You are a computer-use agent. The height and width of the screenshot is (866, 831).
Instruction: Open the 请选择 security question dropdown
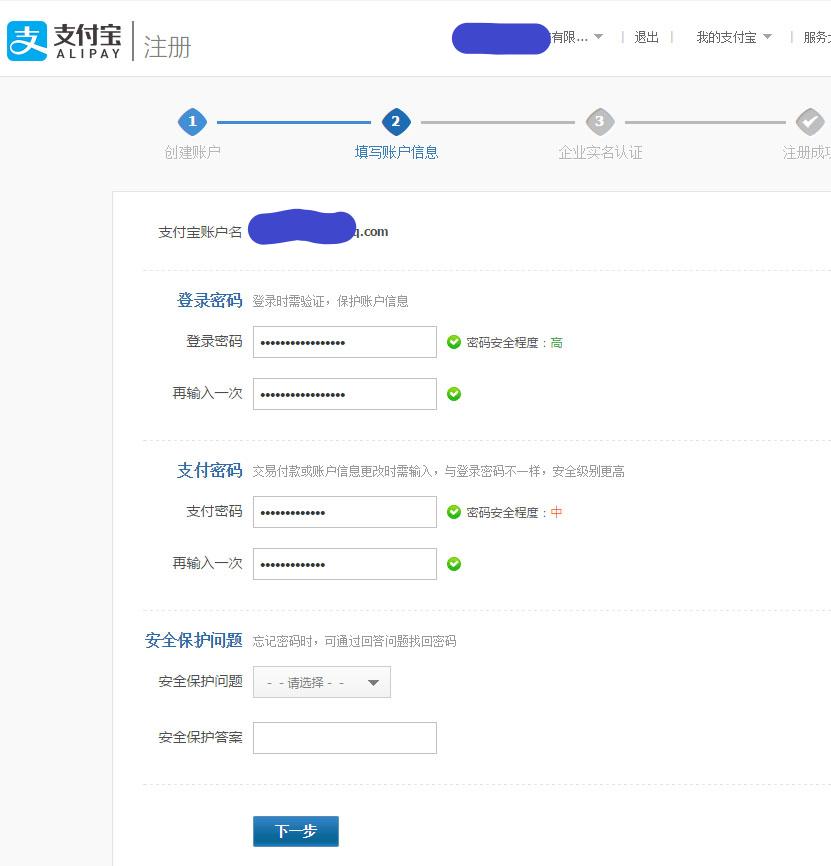[320, 681]
